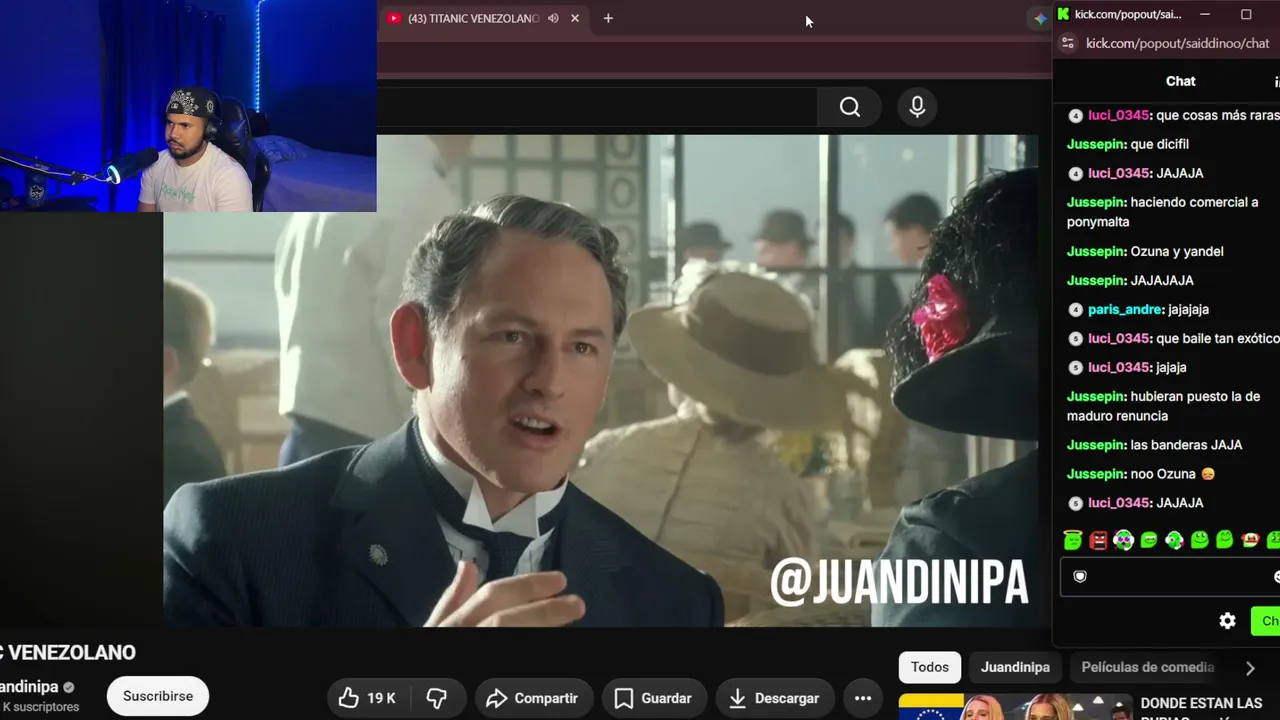Maximize the Kick popout chat window
The image size is (1280, 720).
pyautogui.click(x=1246, y=14)
